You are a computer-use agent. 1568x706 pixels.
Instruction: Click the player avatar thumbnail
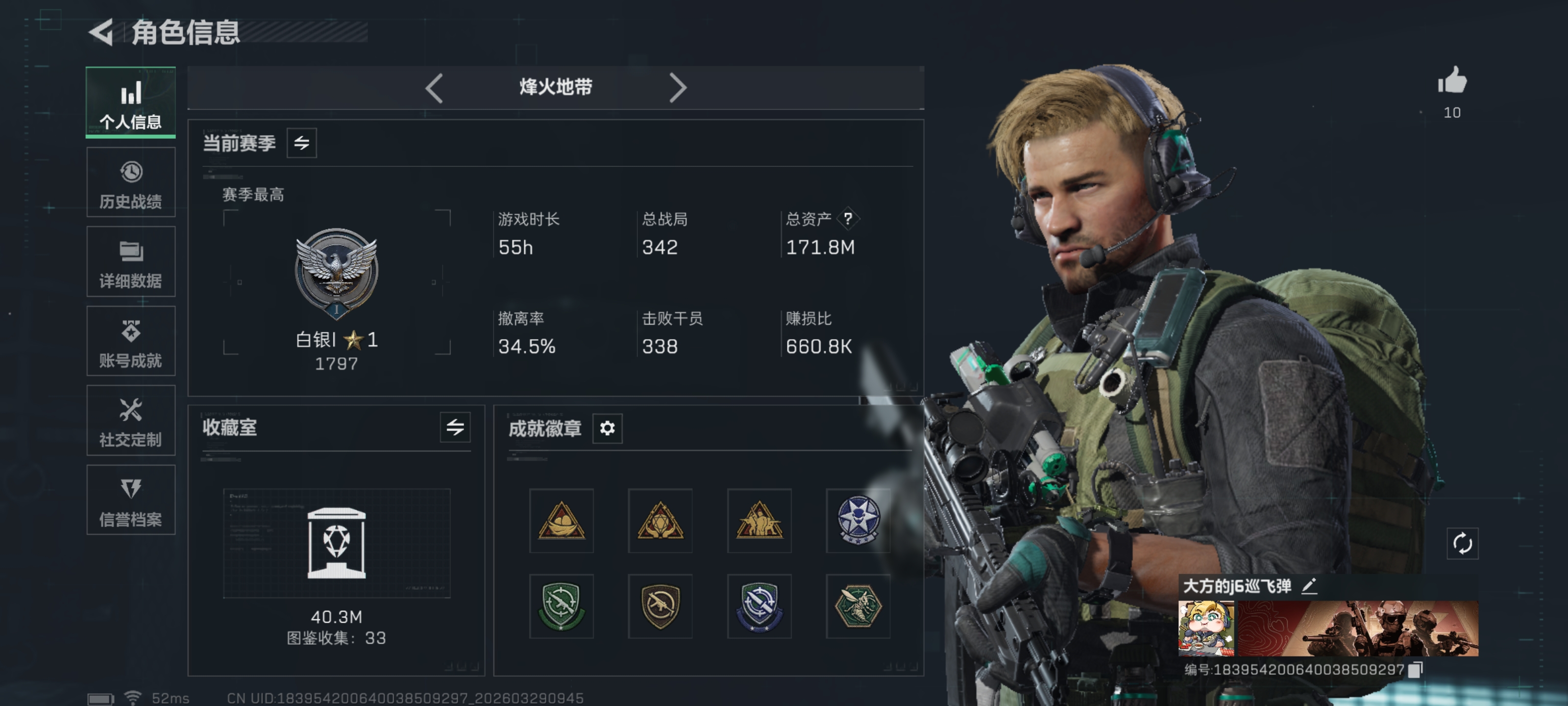pyautogui.click(x=1206, y=629)
